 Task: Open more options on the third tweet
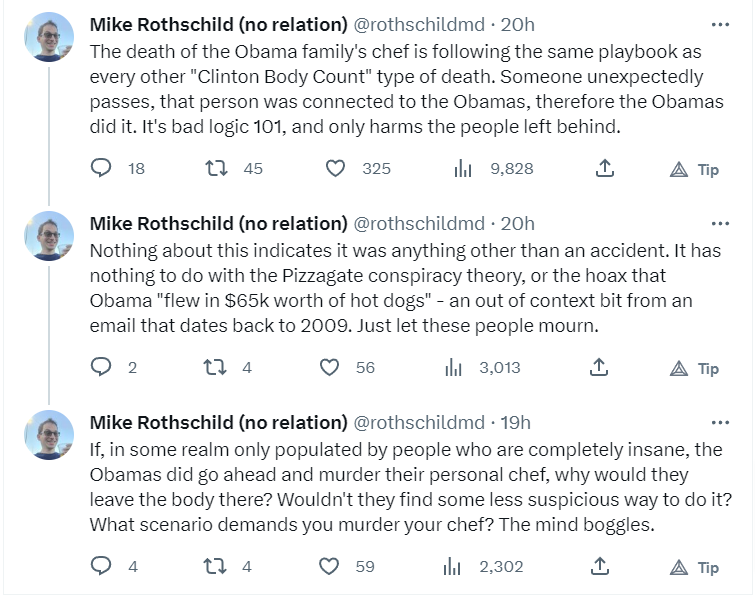click(719, 422)
